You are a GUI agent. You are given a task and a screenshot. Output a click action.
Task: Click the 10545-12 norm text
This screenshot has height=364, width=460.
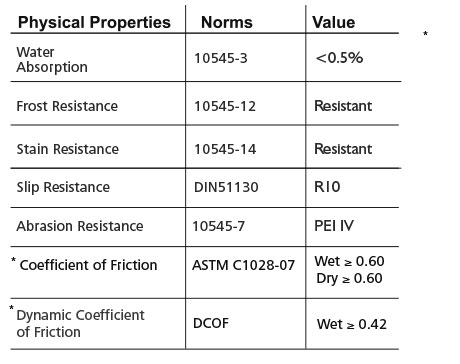(225, 106)
